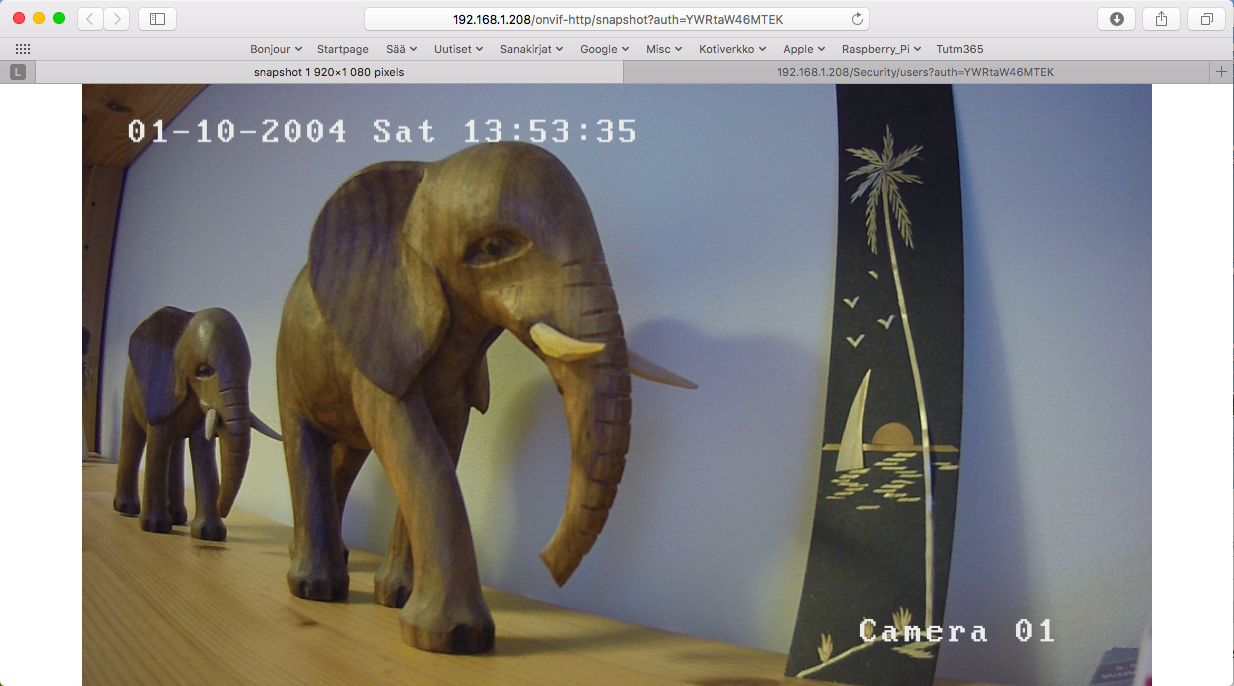Reload the camera snapshot page
Viewport: 1234px width, 686px height.
click(856, 18)
